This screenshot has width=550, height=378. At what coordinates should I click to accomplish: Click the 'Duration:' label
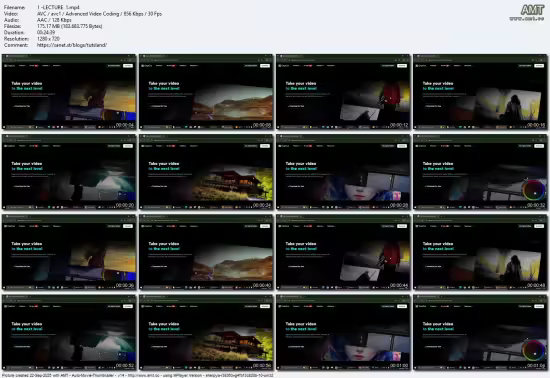14,32
